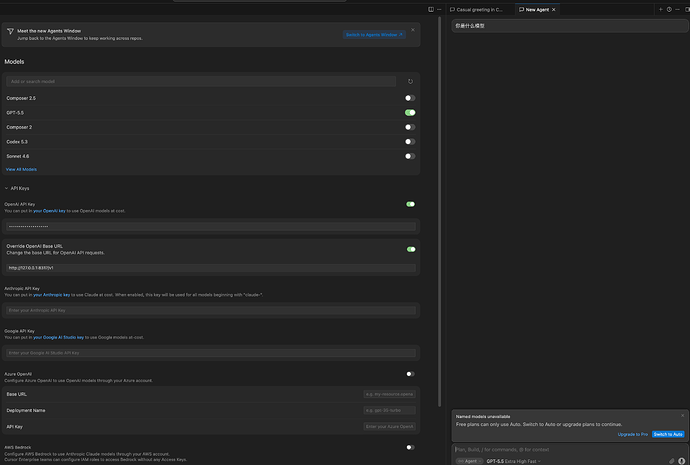Open the GPT-5.5 Extra High Fast model picker

[x=514, y=461]
